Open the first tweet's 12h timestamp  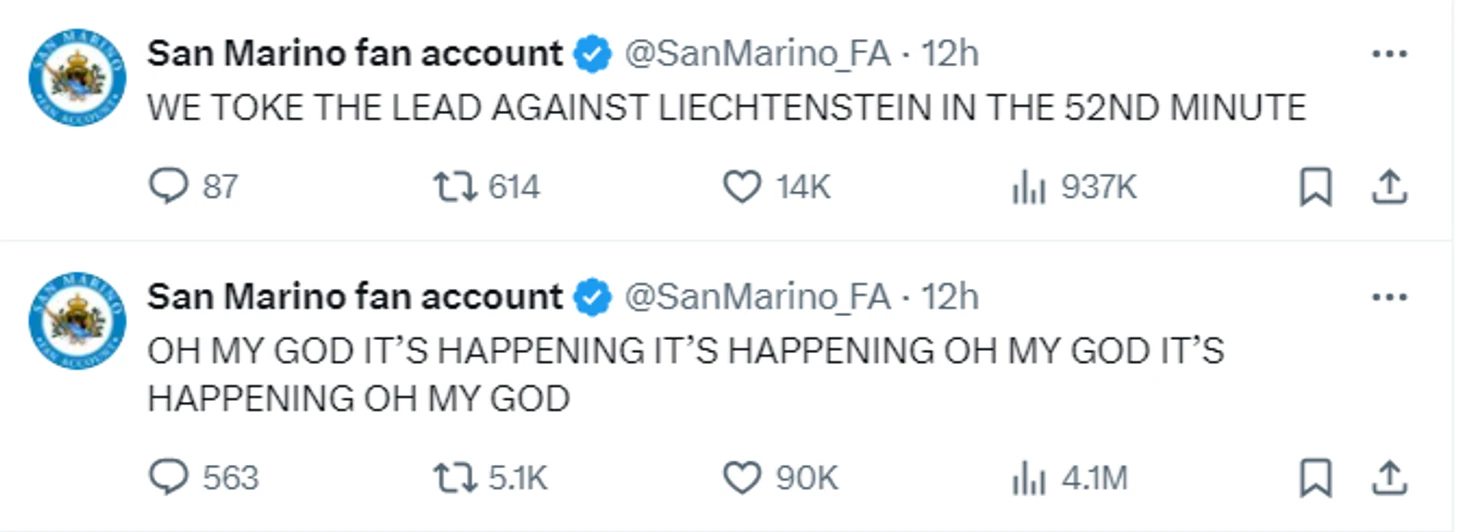pos(949,54)
